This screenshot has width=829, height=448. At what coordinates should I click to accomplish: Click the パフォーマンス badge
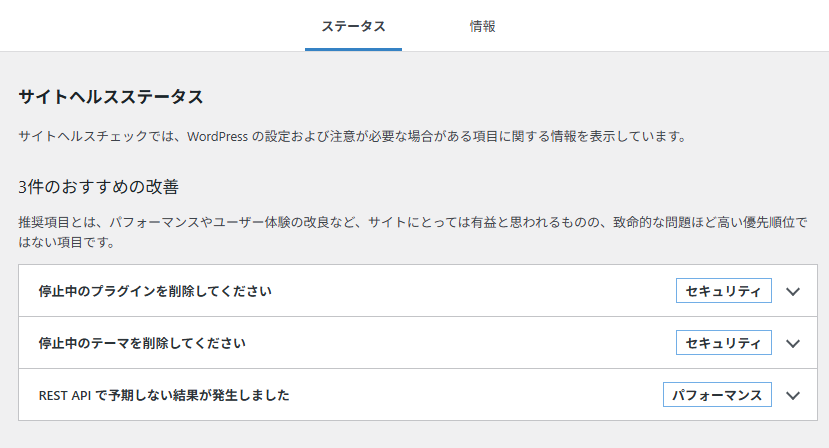click(717, 395)
